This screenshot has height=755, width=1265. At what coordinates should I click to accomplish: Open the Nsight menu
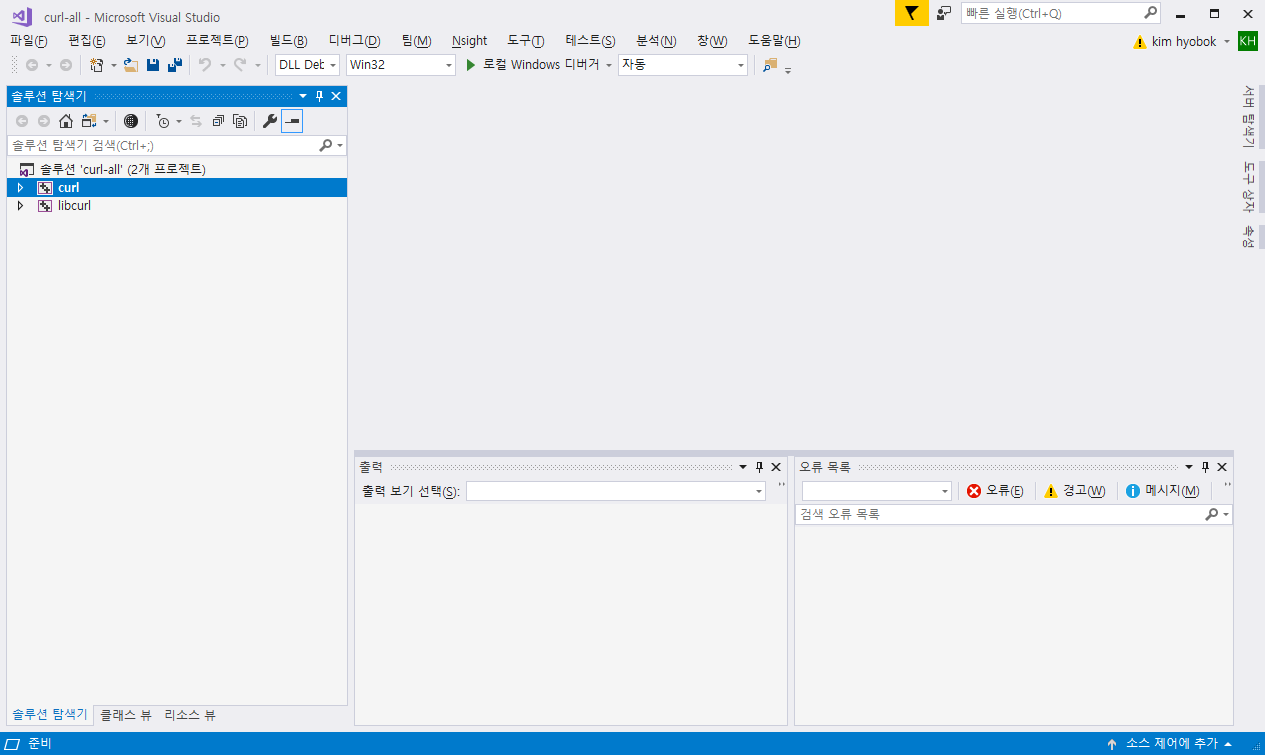(469, 40)
